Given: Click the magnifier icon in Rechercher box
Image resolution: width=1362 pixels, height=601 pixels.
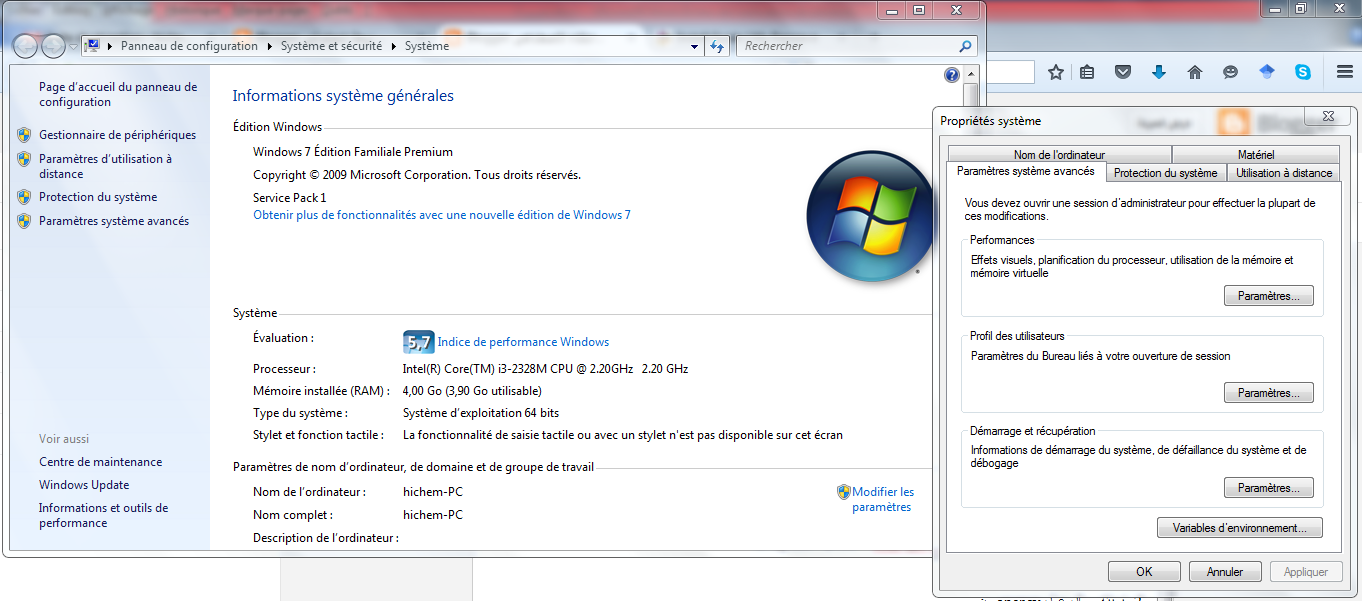Looking at the screenshot, I should (x=965, y=46).
